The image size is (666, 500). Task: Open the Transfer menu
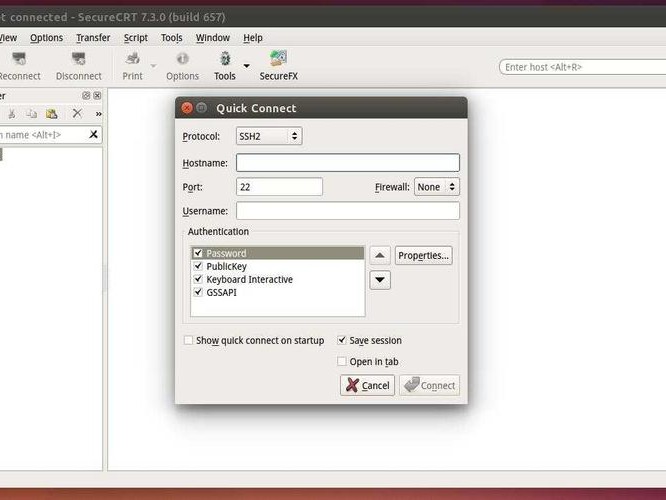click(93, 38)
